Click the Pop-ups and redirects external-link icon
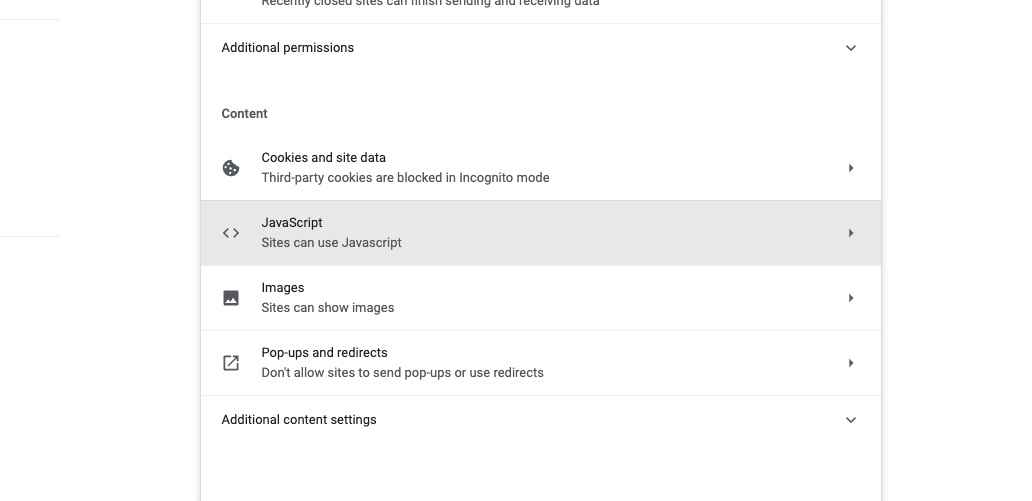The height and width of the screenshot is (501, 1032). tap(230, 363)
